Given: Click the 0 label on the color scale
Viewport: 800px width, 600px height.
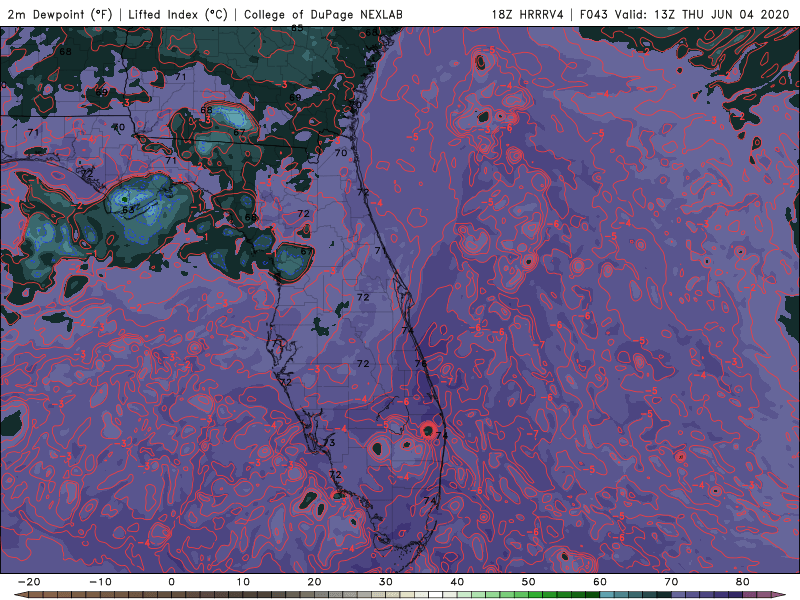Looking at the screenshot, I should click(x=171, y=582).
